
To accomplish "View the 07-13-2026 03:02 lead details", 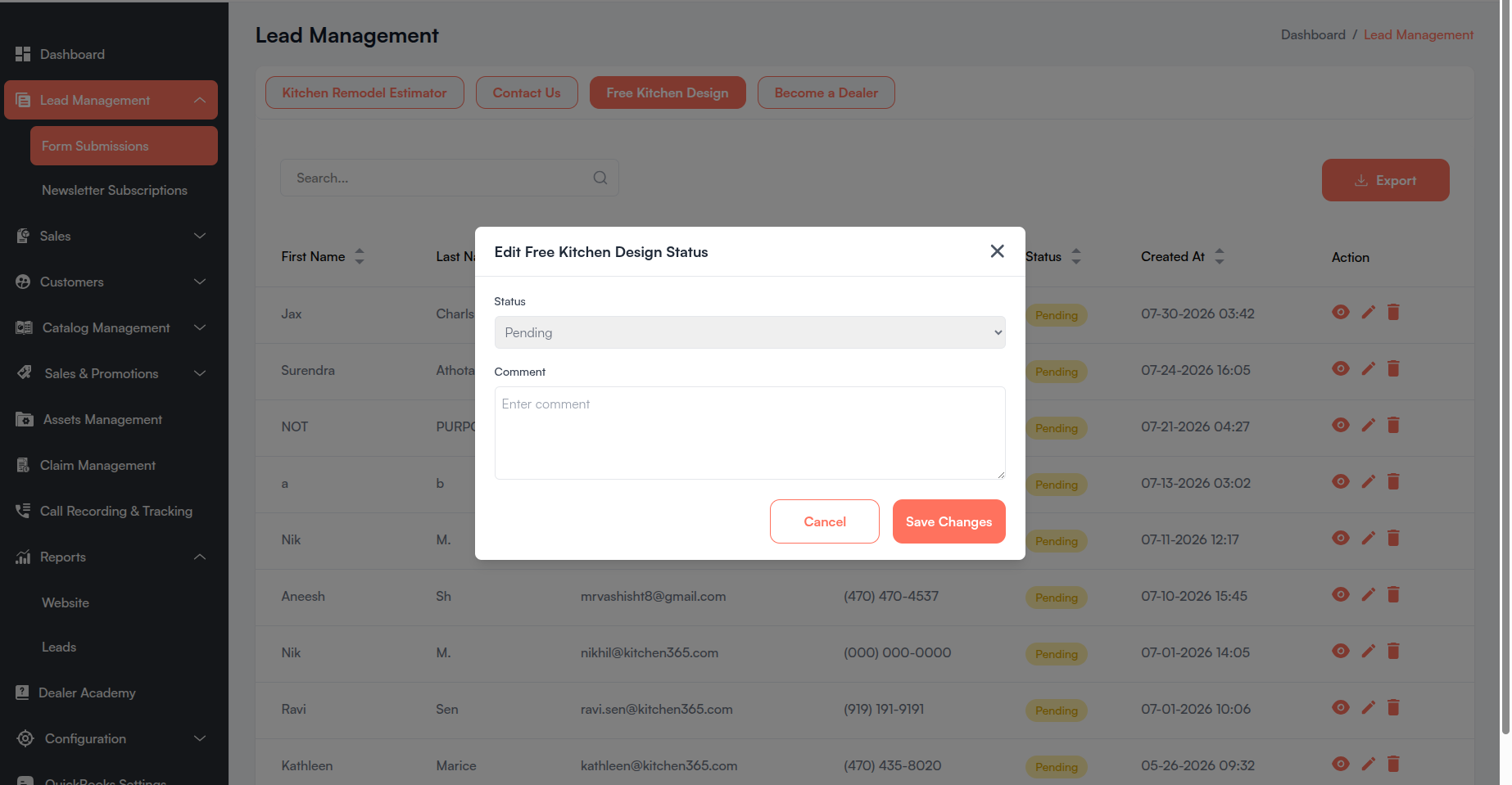I will coord(1341,481).
